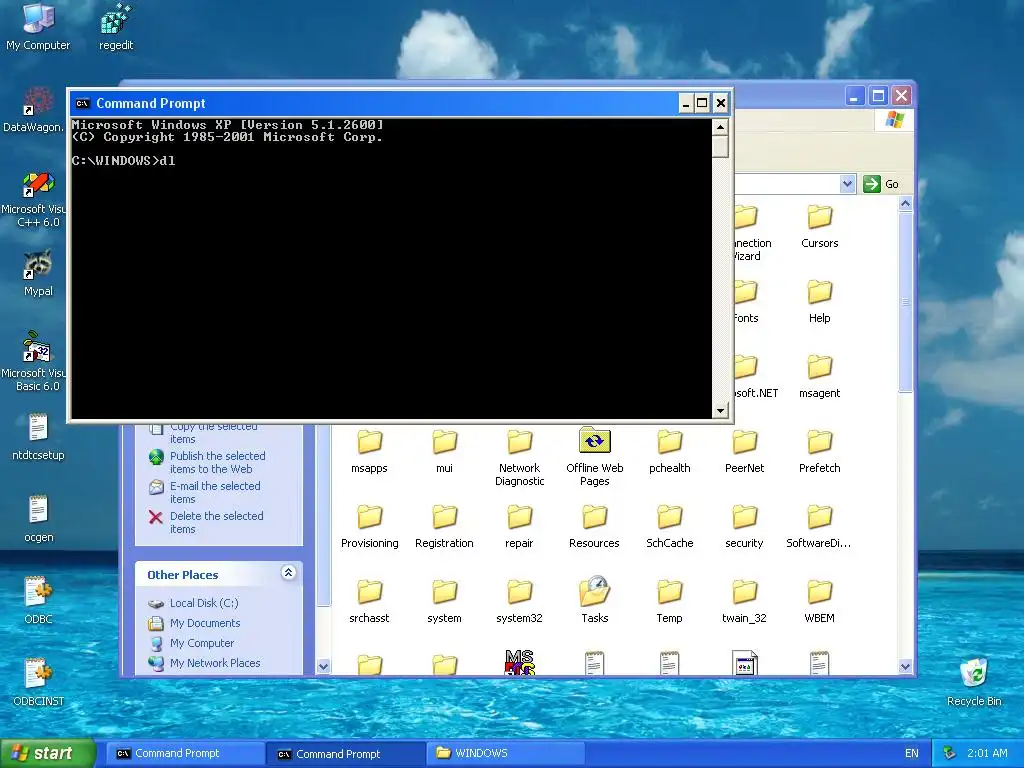Select the WBEM folder
Screen dimensions: 1024x768
[x=820, y=601]
